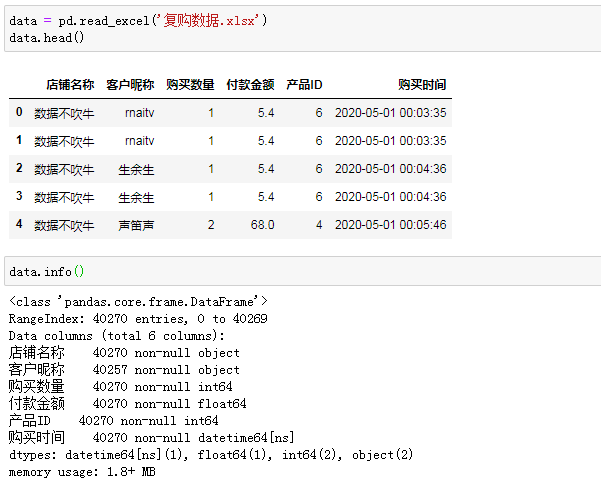Select the 购买数量 column header
Screen dimensions: 601x480
click(x=190, y=84)
